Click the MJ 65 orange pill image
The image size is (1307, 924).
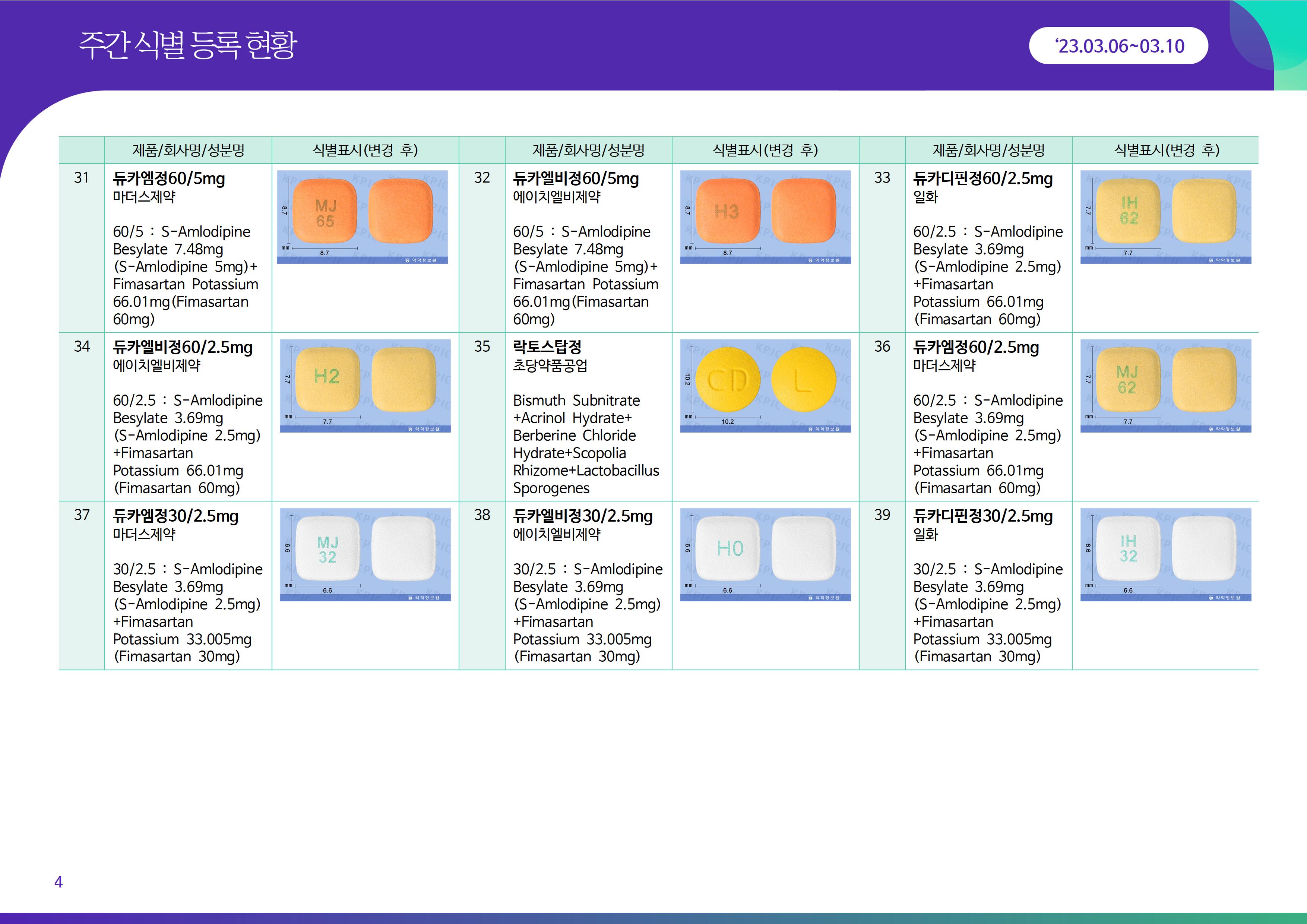coord(362,217)
